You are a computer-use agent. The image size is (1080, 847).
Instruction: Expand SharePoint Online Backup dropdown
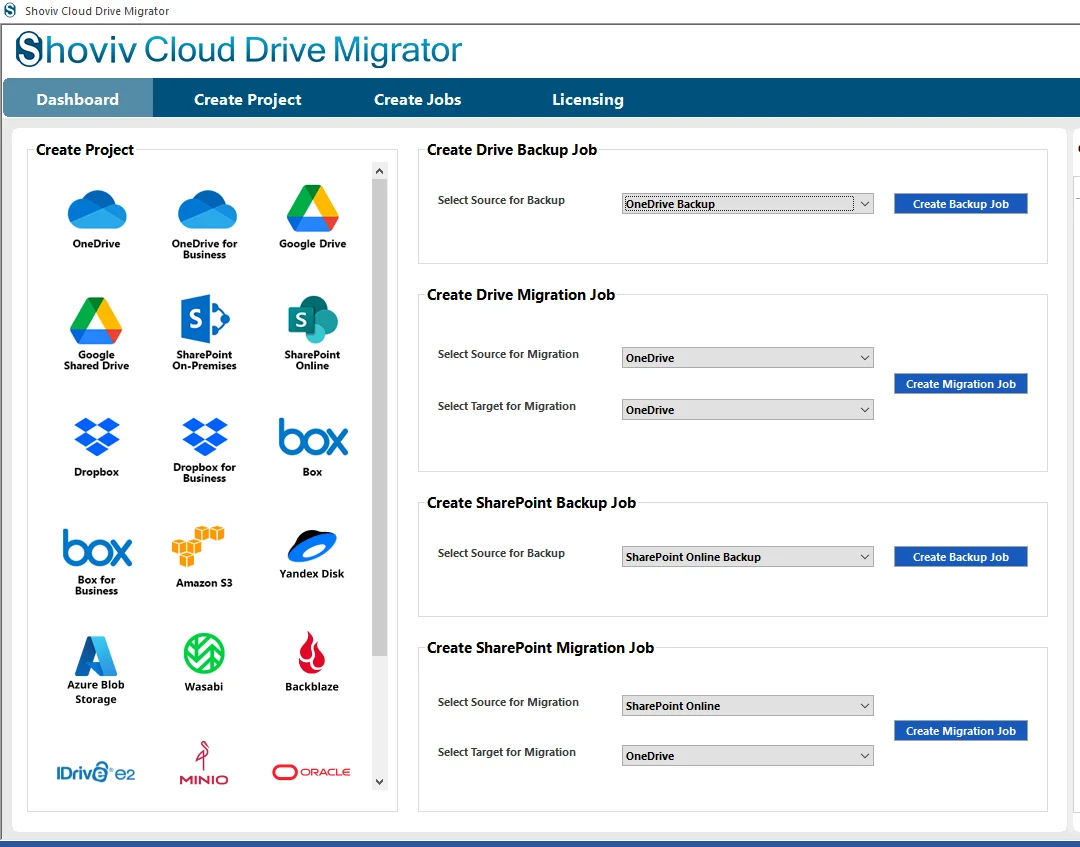point(747,556)
